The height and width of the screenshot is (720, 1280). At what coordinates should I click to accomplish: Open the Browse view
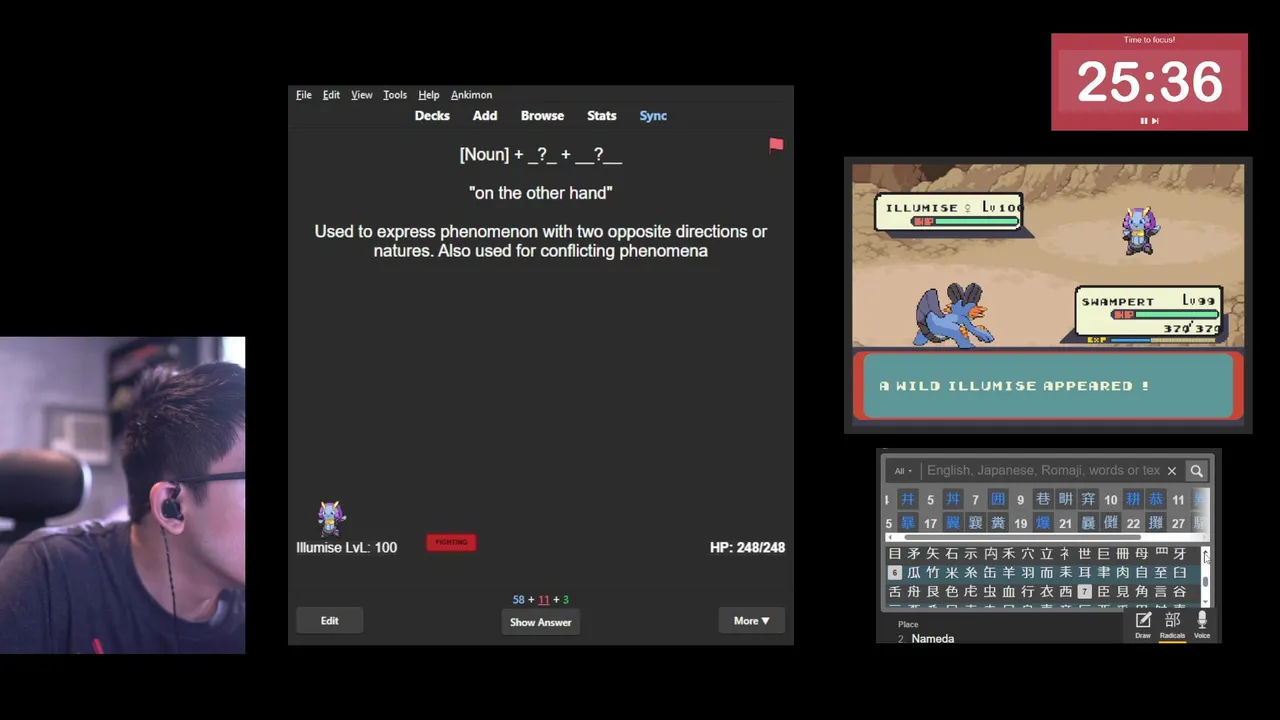542,116
